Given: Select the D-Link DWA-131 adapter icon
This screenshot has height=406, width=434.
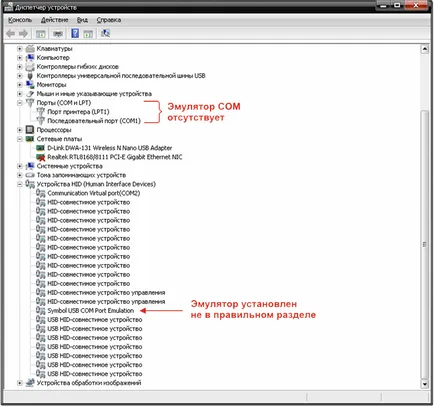Looking at the screenshot, I should pyautogui.click(x=40, y=148).
